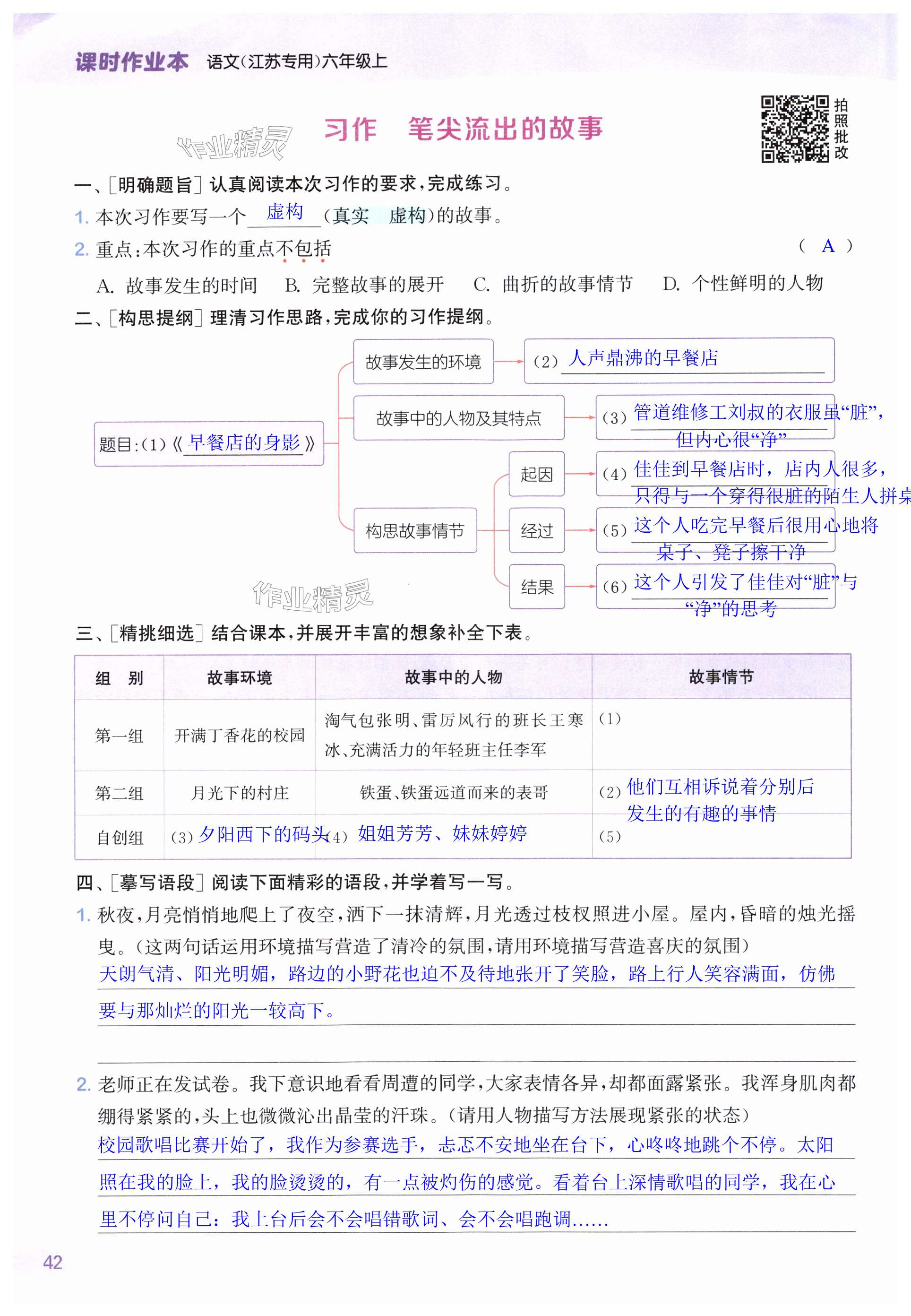Click the box 故事发生的环境

(423, 362)
